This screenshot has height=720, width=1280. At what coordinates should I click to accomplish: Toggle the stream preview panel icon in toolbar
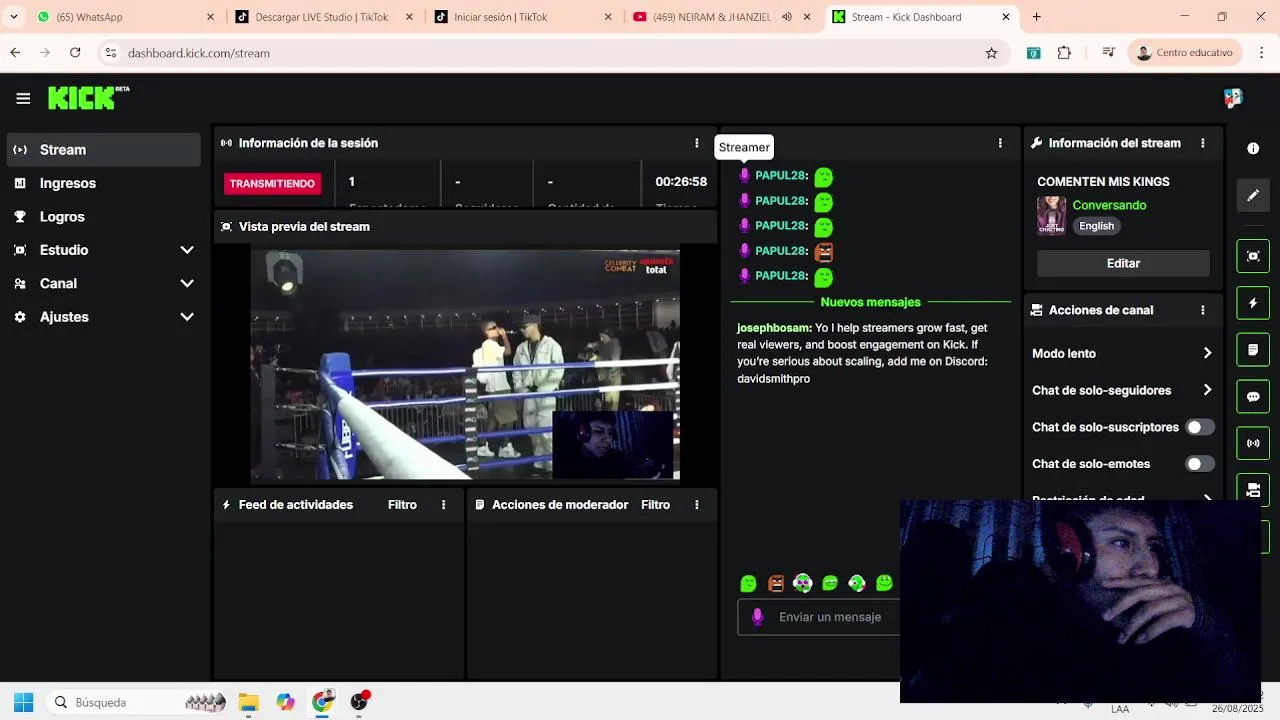click(1253, 256)
